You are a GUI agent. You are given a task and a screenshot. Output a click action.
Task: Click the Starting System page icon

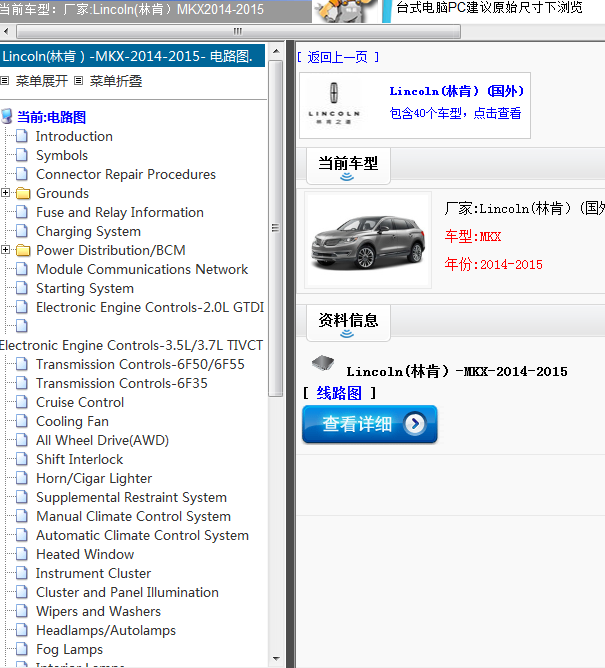coord(22,288)
